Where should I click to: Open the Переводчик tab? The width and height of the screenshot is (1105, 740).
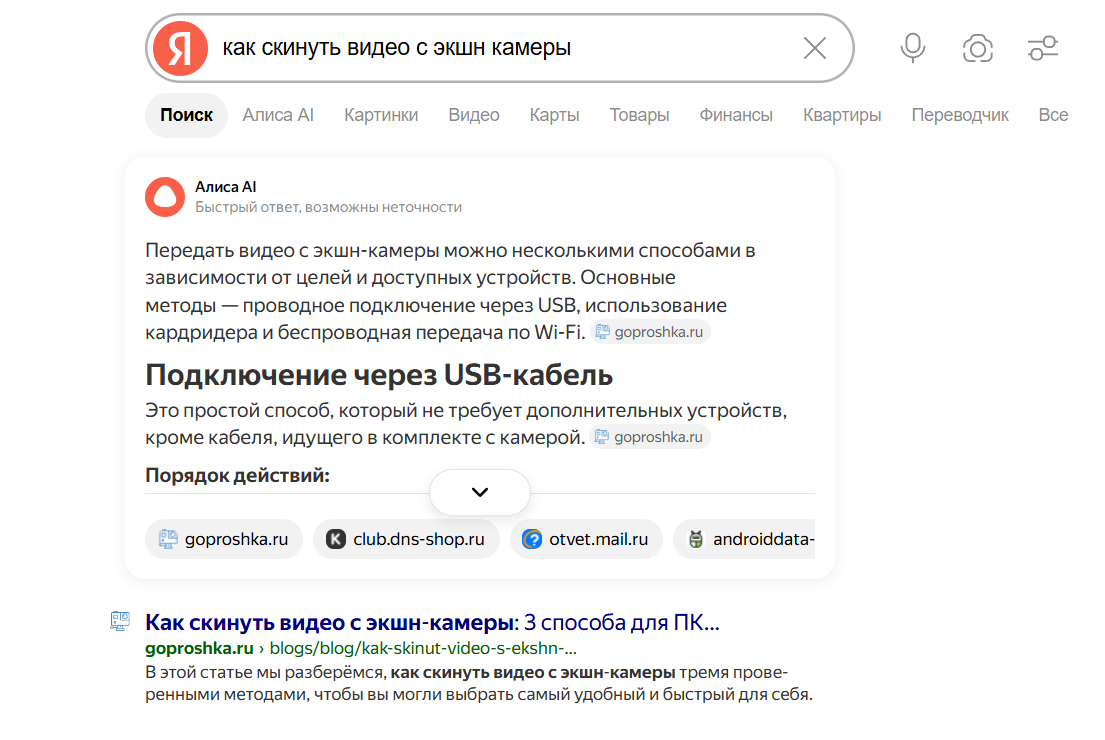click(960, 115)
